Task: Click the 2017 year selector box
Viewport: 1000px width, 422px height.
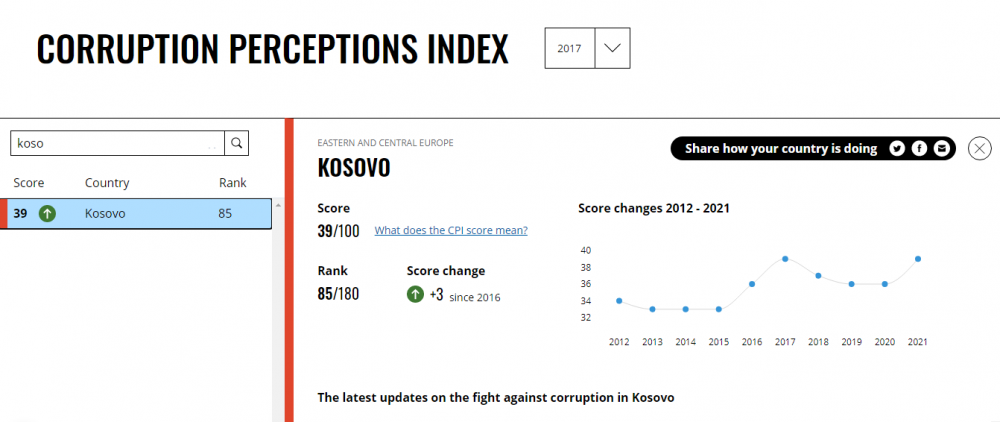Action: [570, 48]
